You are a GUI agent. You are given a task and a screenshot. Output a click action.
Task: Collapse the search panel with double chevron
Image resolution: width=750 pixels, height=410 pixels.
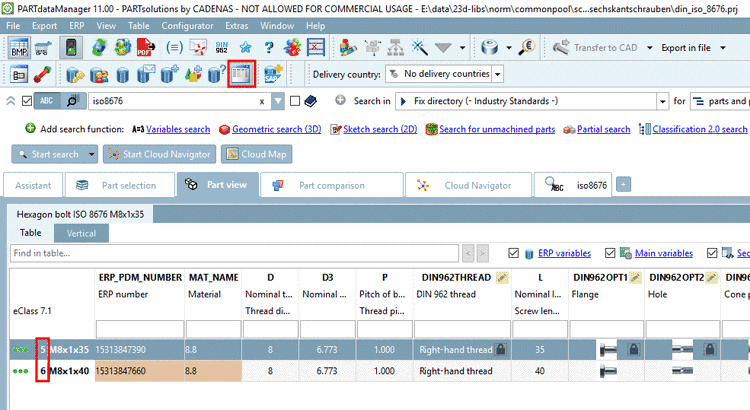[11, 101]
